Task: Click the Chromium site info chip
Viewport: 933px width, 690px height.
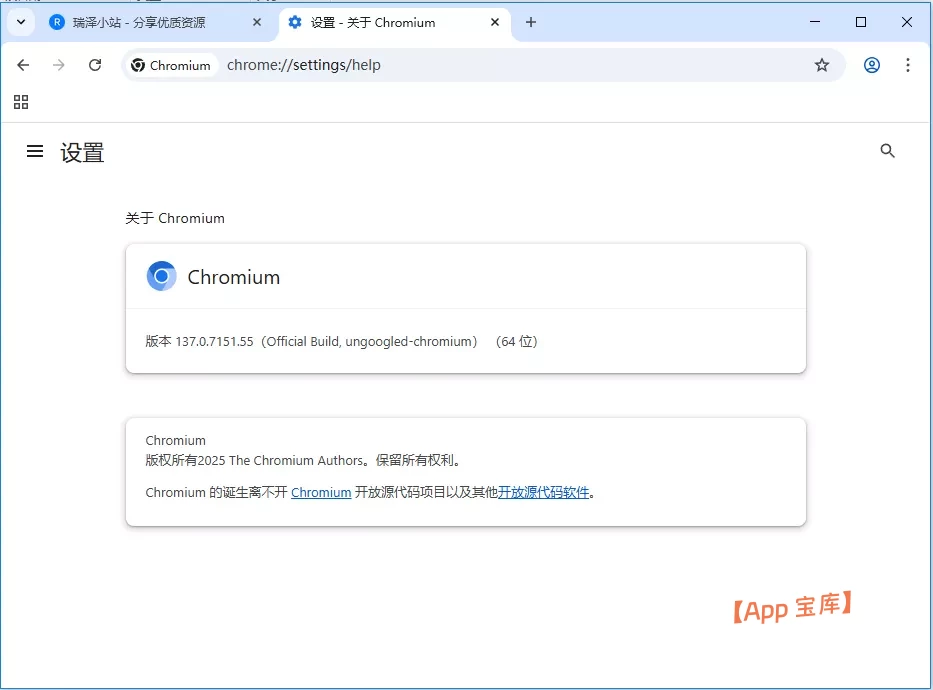Action: click(x=171, y=65)
